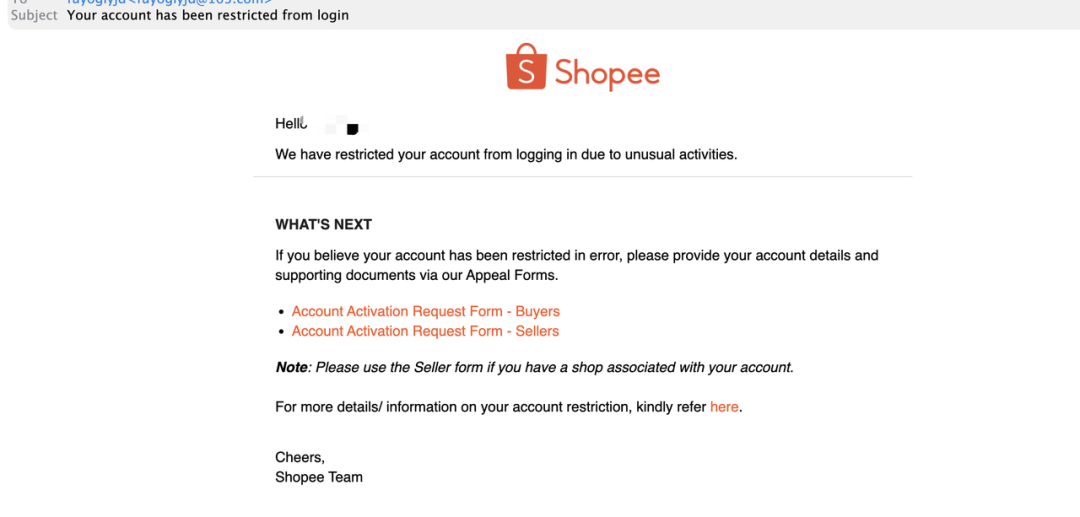Click the sentence about unusual activities
Image resolution: width=1080 pixels, height=517 pixels.
(506, 155)
